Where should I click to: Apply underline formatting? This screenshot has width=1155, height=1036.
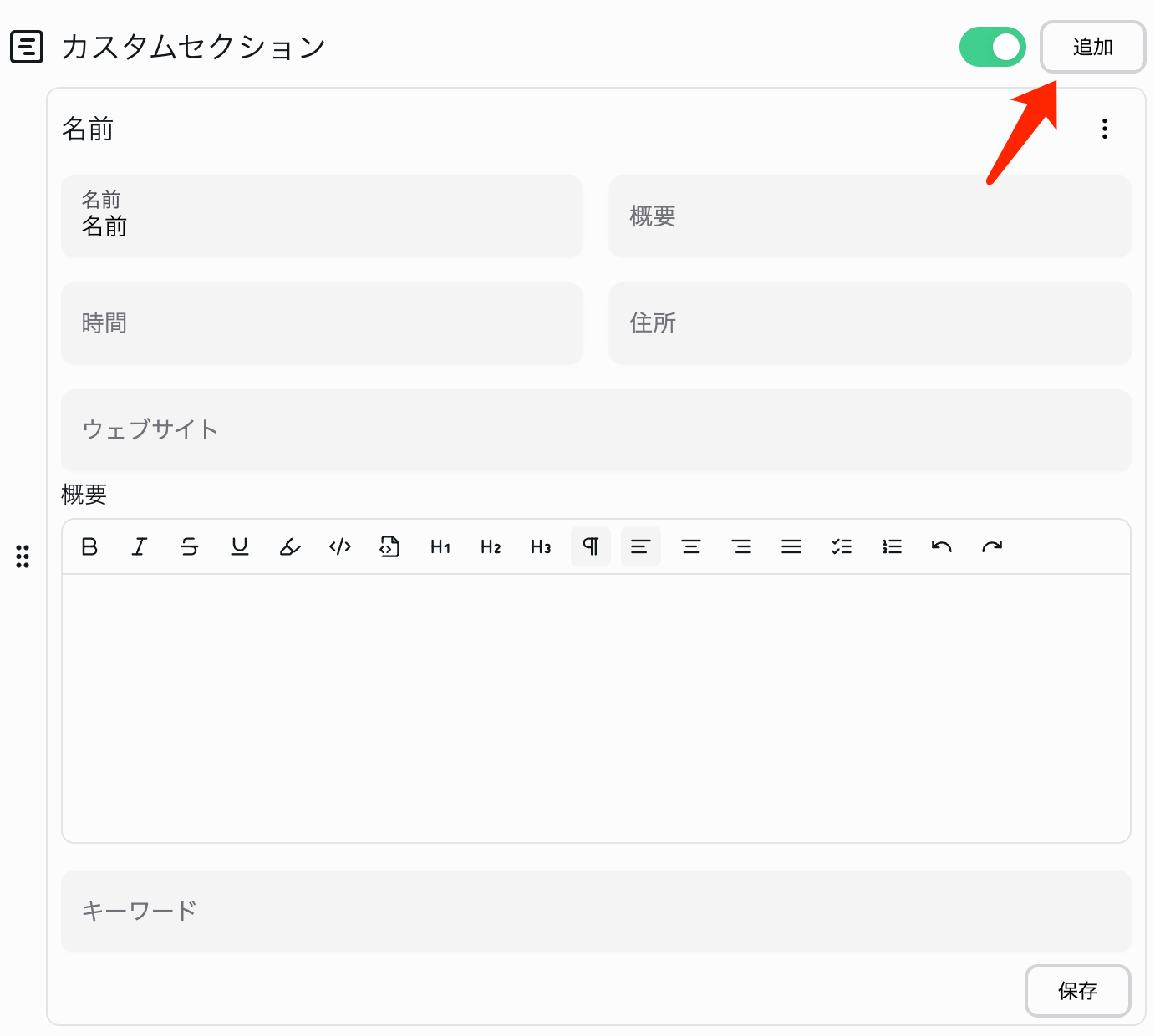pyautogui.click(x=240, y=546)
